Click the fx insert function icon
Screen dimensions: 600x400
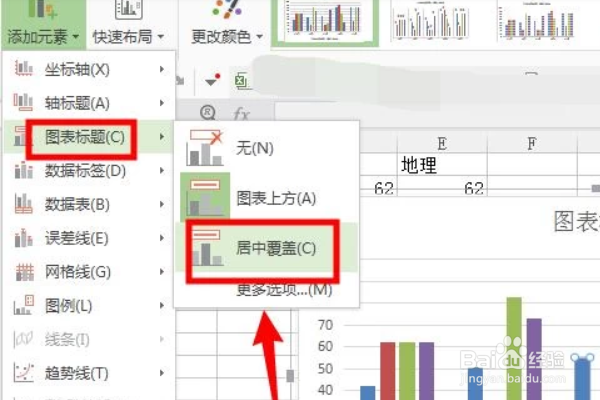242,114
